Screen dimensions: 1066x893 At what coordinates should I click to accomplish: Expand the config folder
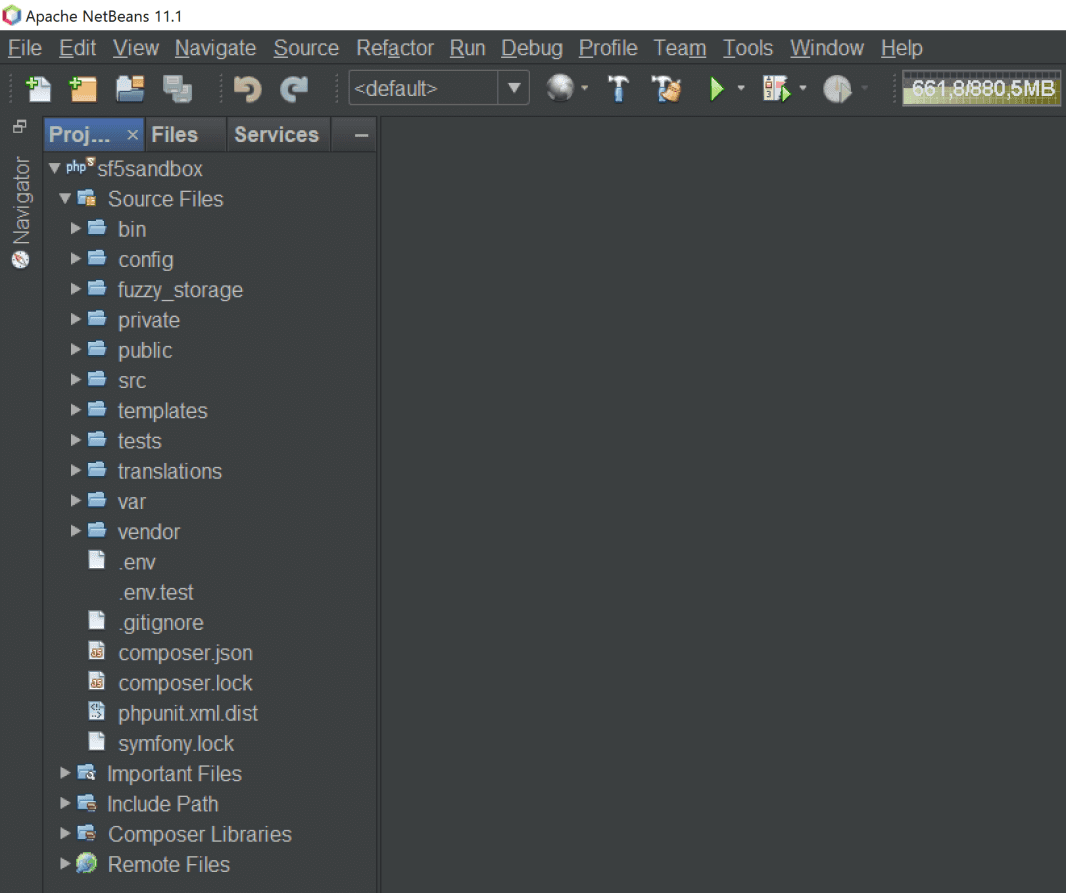click(x=75, y=259)
